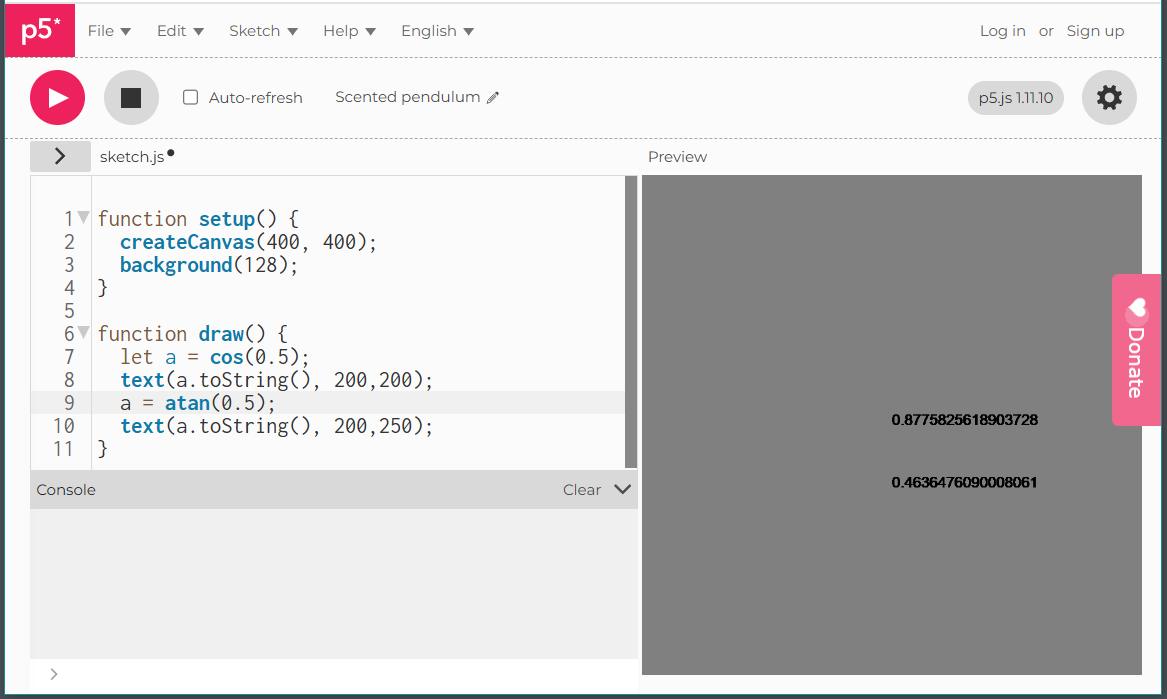The height and width of the screenshot is (699, 1167).
Task: Collapse the draw function fold arrow
Action: pos(84,333)
